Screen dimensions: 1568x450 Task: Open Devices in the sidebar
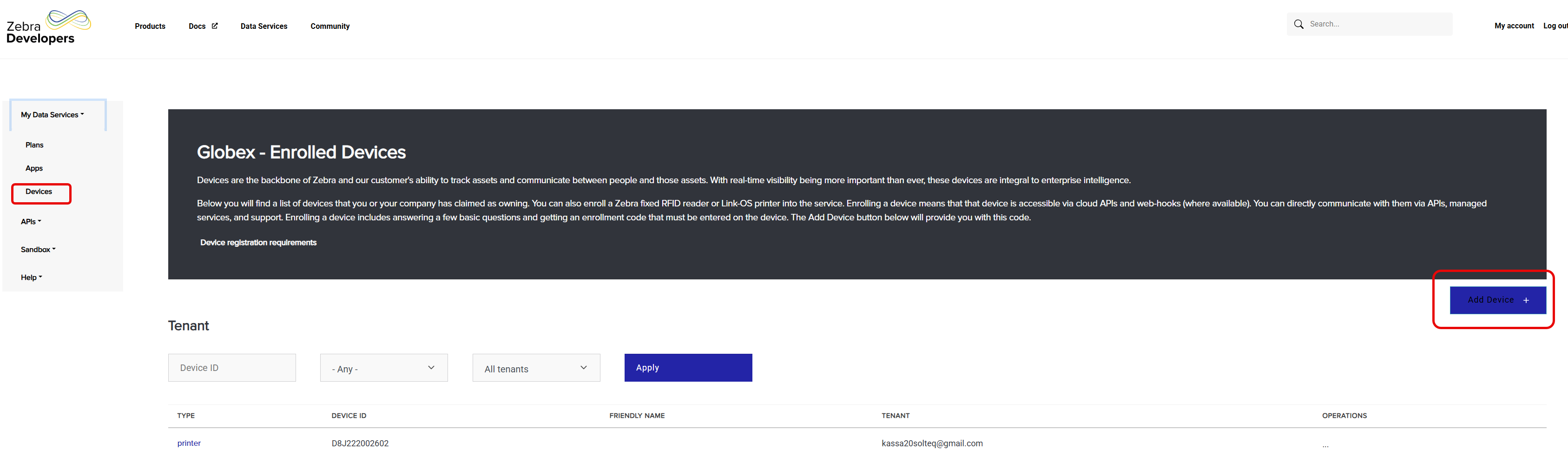39,192
